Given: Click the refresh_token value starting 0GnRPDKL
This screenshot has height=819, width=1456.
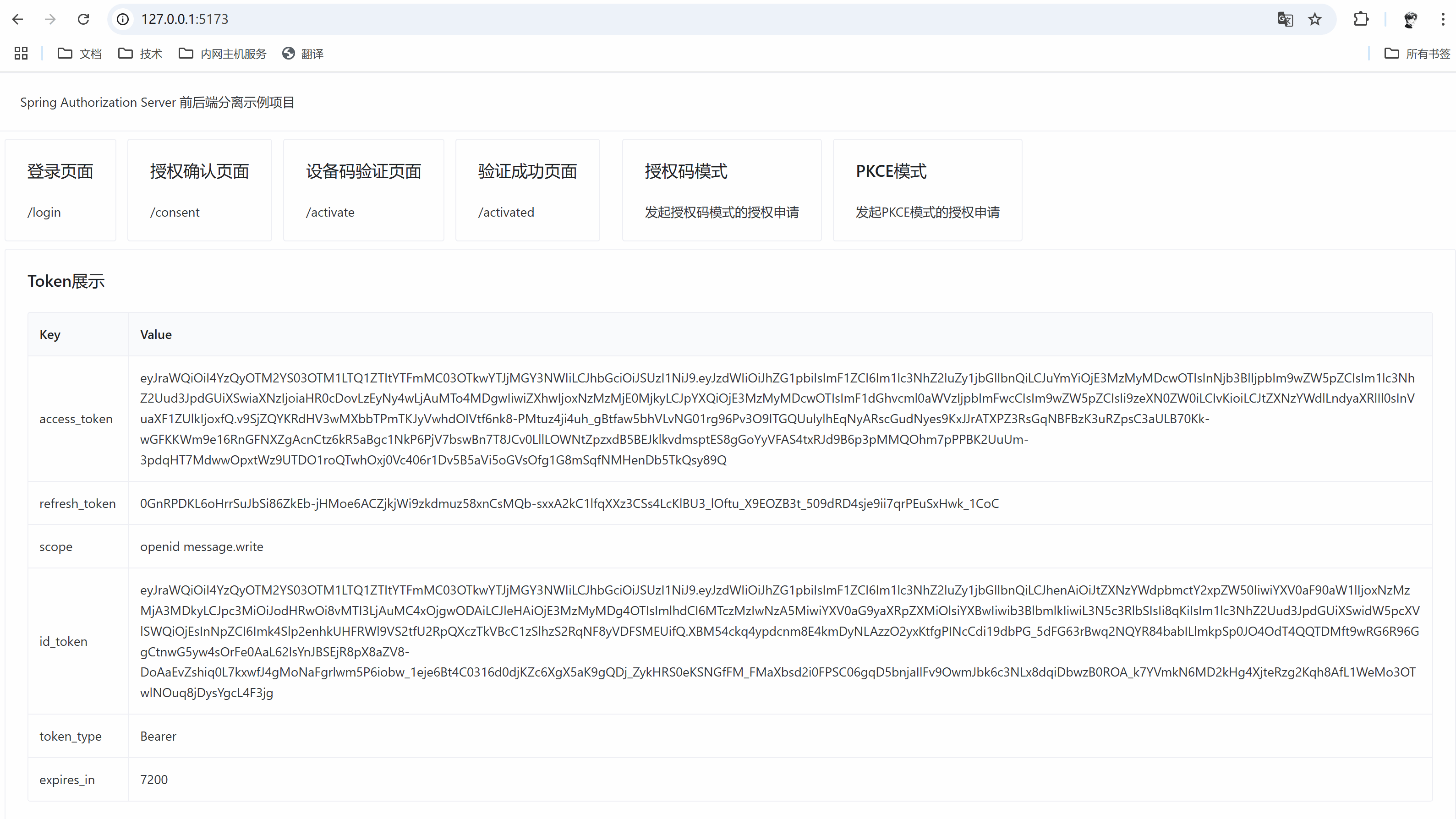Looking at the screenshot, I should pos(569,503).
